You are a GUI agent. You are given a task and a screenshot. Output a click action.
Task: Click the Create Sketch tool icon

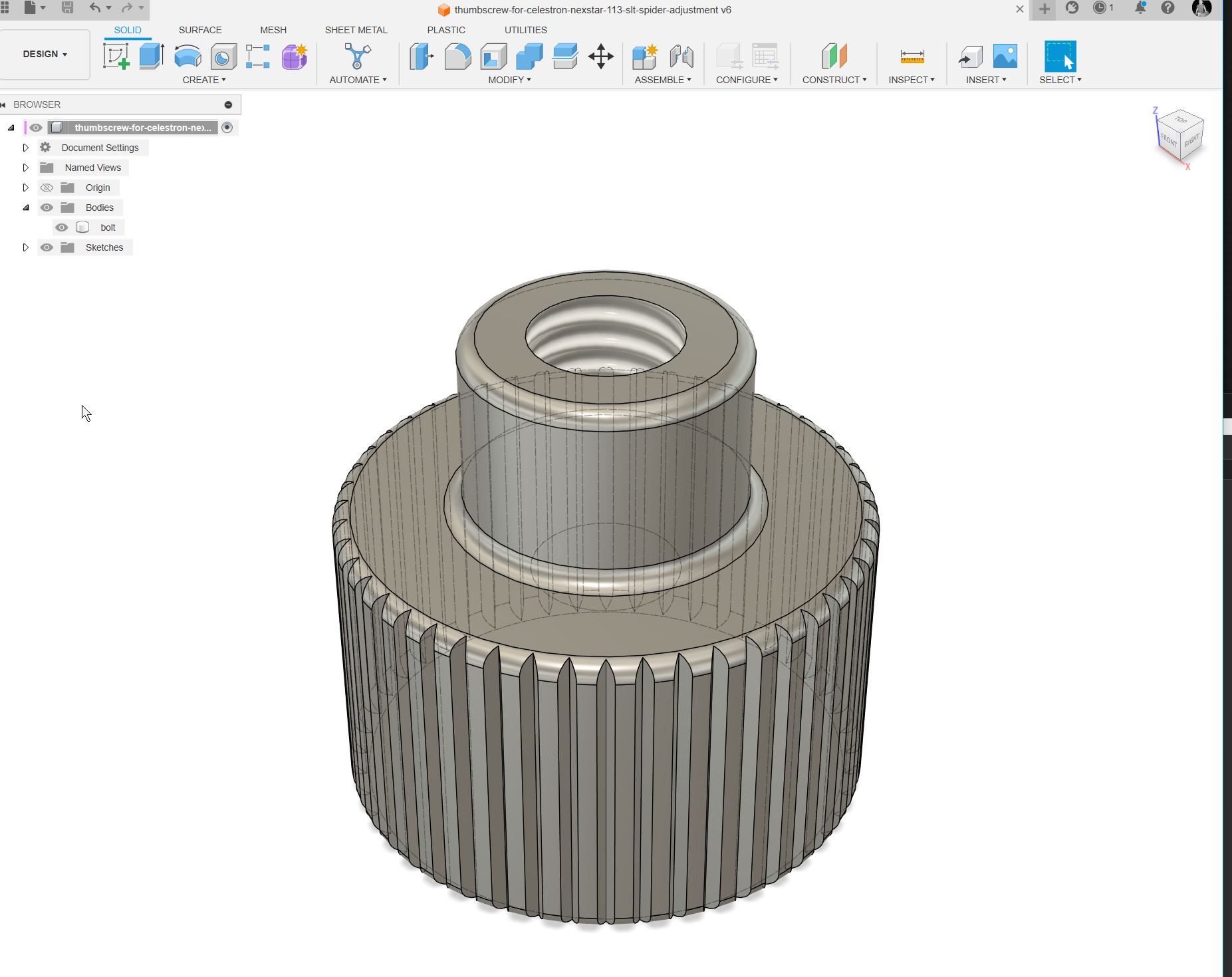[x=116, y=57]
